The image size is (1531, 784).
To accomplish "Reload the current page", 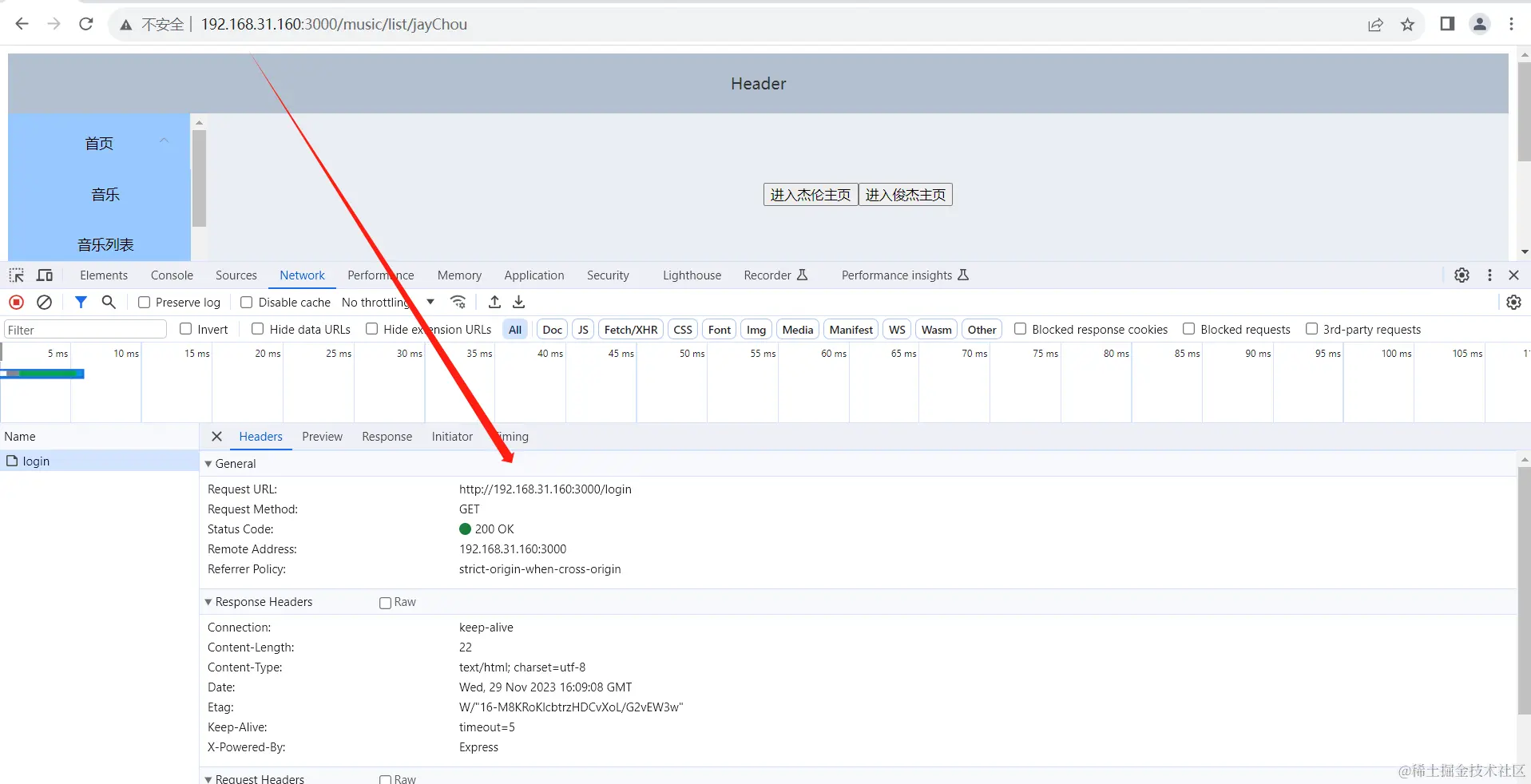I will [x=86, y=24].
